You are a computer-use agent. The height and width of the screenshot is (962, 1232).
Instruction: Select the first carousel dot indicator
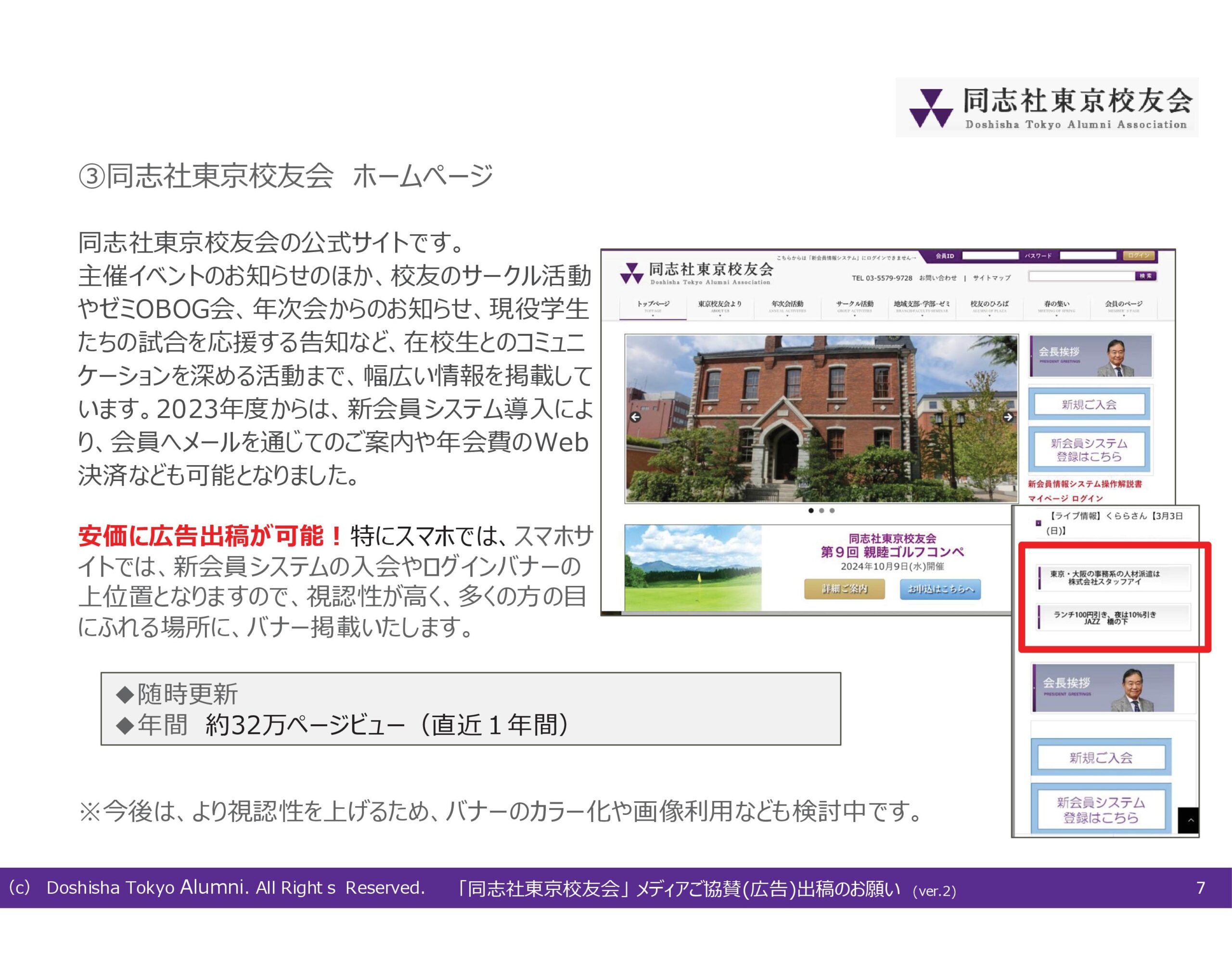[811, 511]
